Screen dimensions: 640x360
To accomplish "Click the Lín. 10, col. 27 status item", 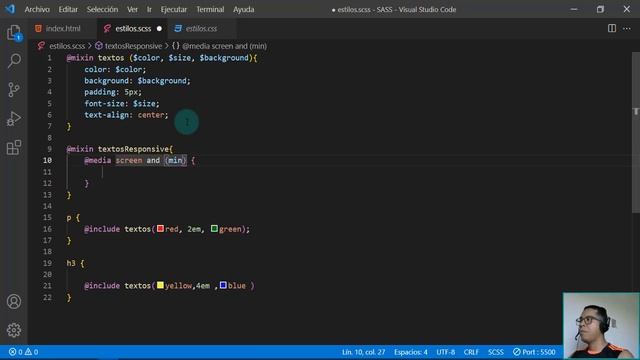I will (363, 352).
